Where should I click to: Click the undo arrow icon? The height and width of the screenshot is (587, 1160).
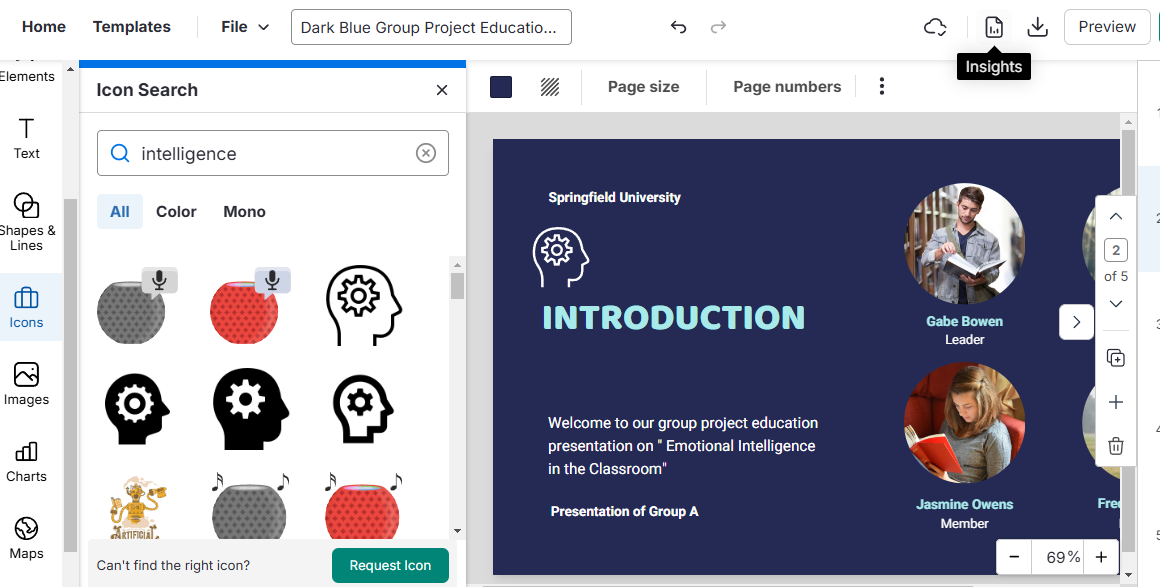(x=679, y=27)
